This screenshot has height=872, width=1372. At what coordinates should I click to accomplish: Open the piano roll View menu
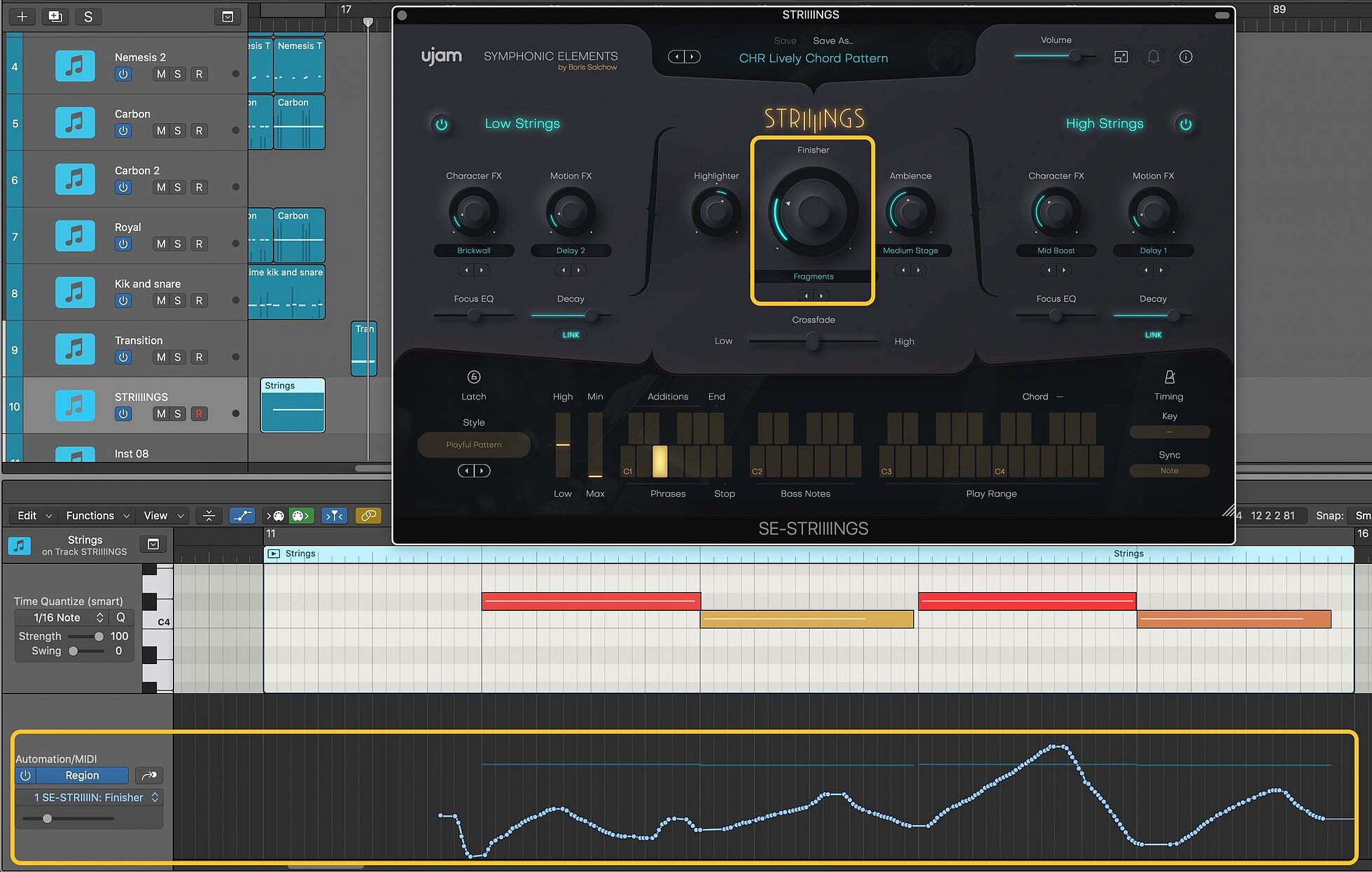[x=163, y=516]
